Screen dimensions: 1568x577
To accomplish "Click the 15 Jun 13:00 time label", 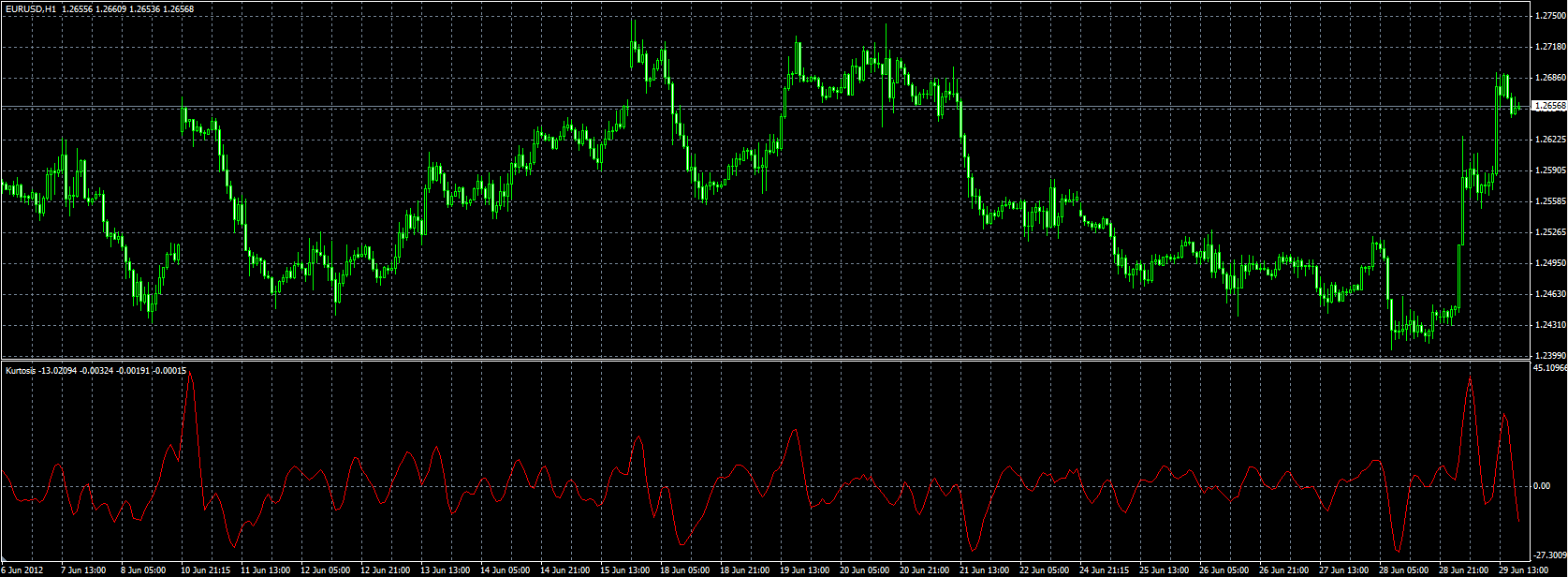I will point(624,570).
